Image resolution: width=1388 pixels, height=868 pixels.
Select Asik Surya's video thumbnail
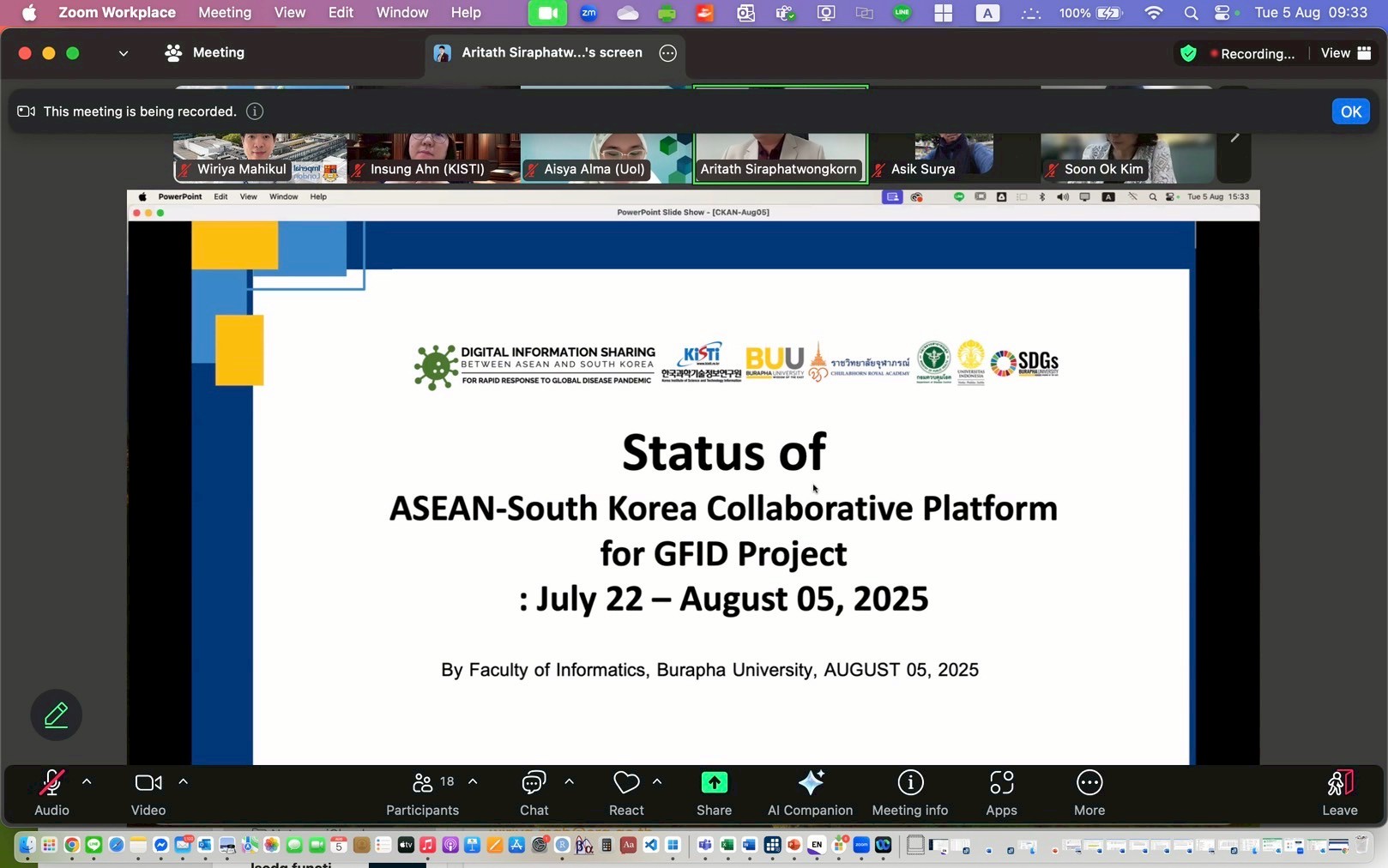[x=954, y=158]
